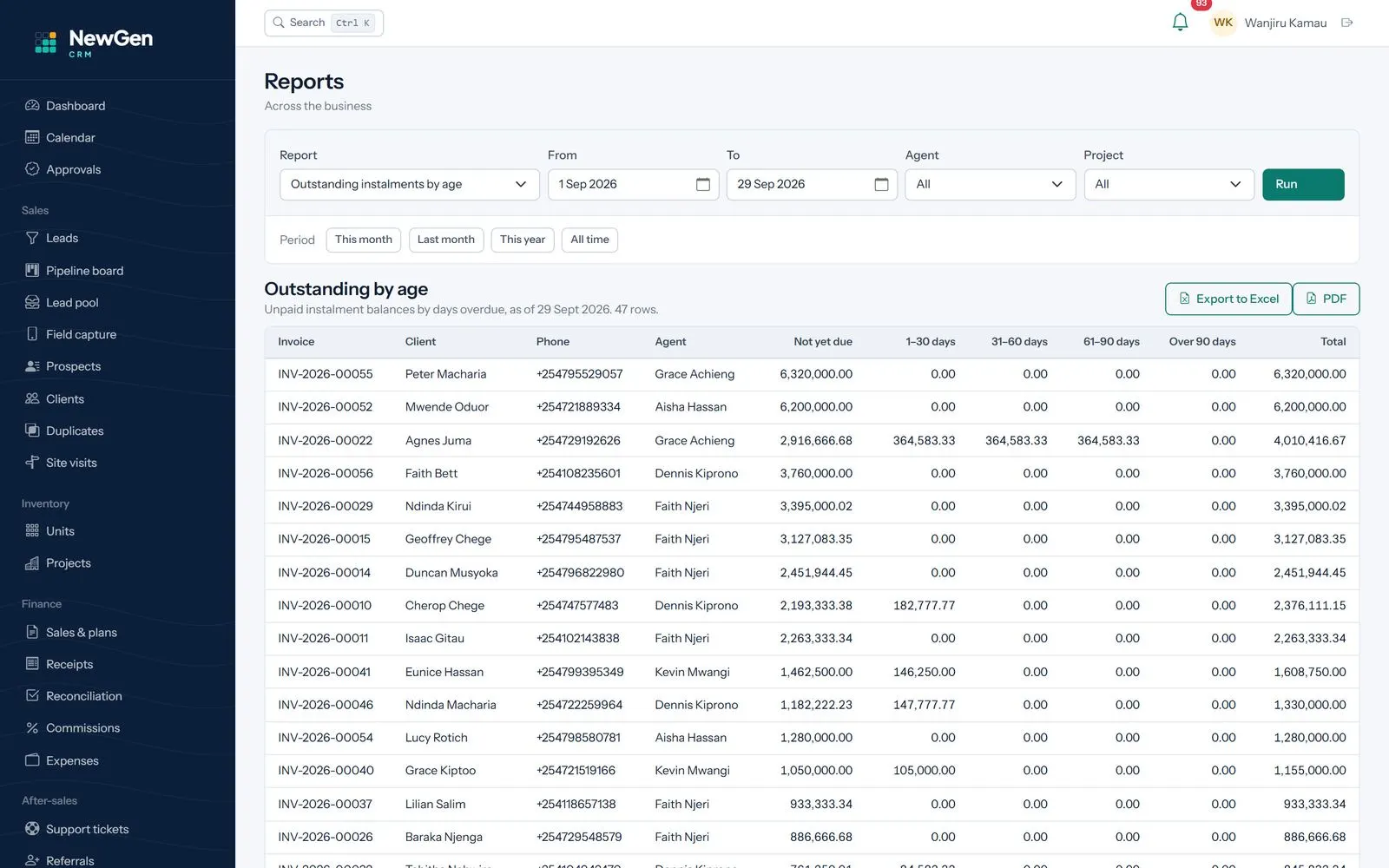Select the All time period
This screenshot has height=868, width=1389.
point(589,240)
